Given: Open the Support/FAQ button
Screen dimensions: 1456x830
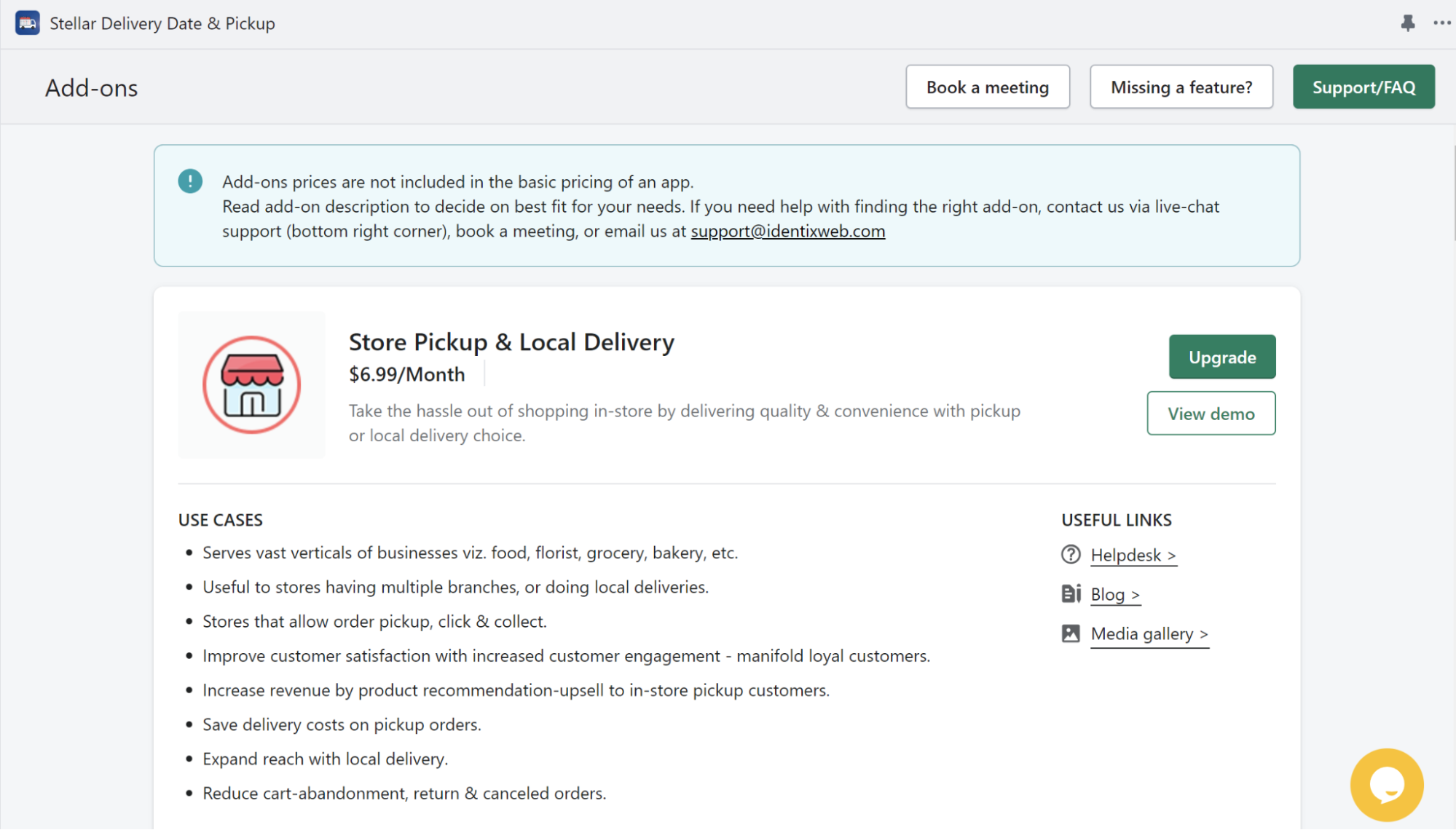Looking at the screenshot, I should pyautogui.click(x=1363, y=87).
